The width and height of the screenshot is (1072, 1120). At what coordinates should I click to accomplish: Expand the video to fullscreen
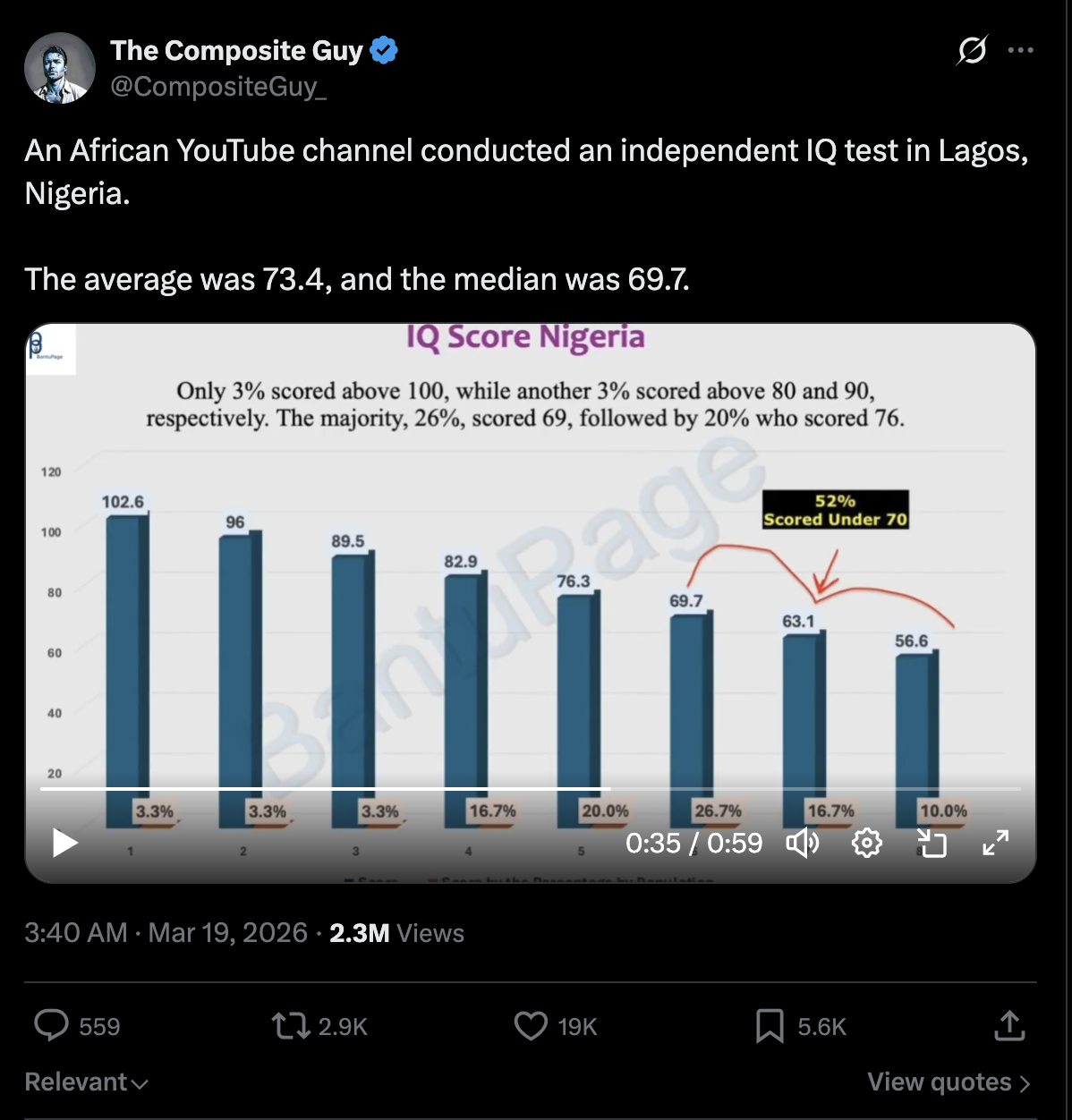[996, 843]
